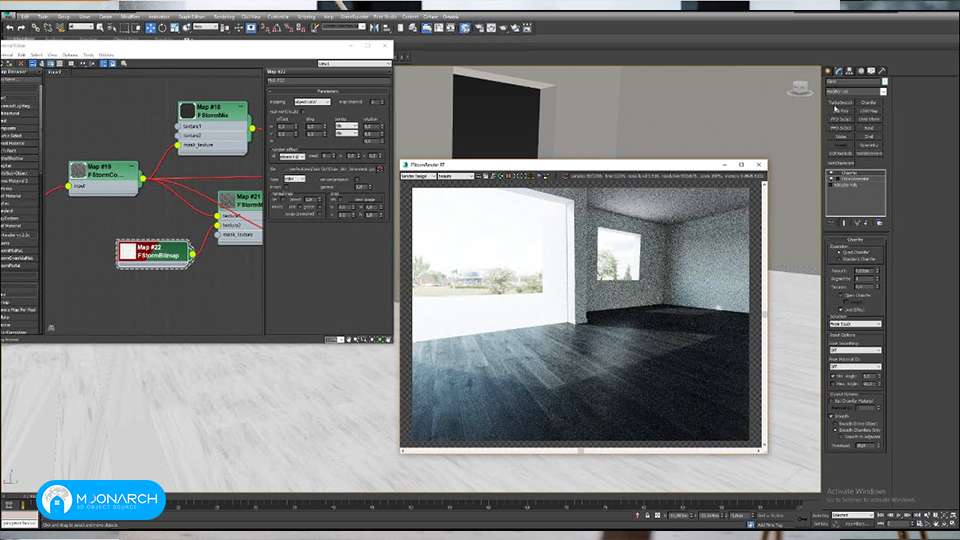960x540 pixels.
Task: Switch to the Display command panel tab
Action: coord(871,70)
